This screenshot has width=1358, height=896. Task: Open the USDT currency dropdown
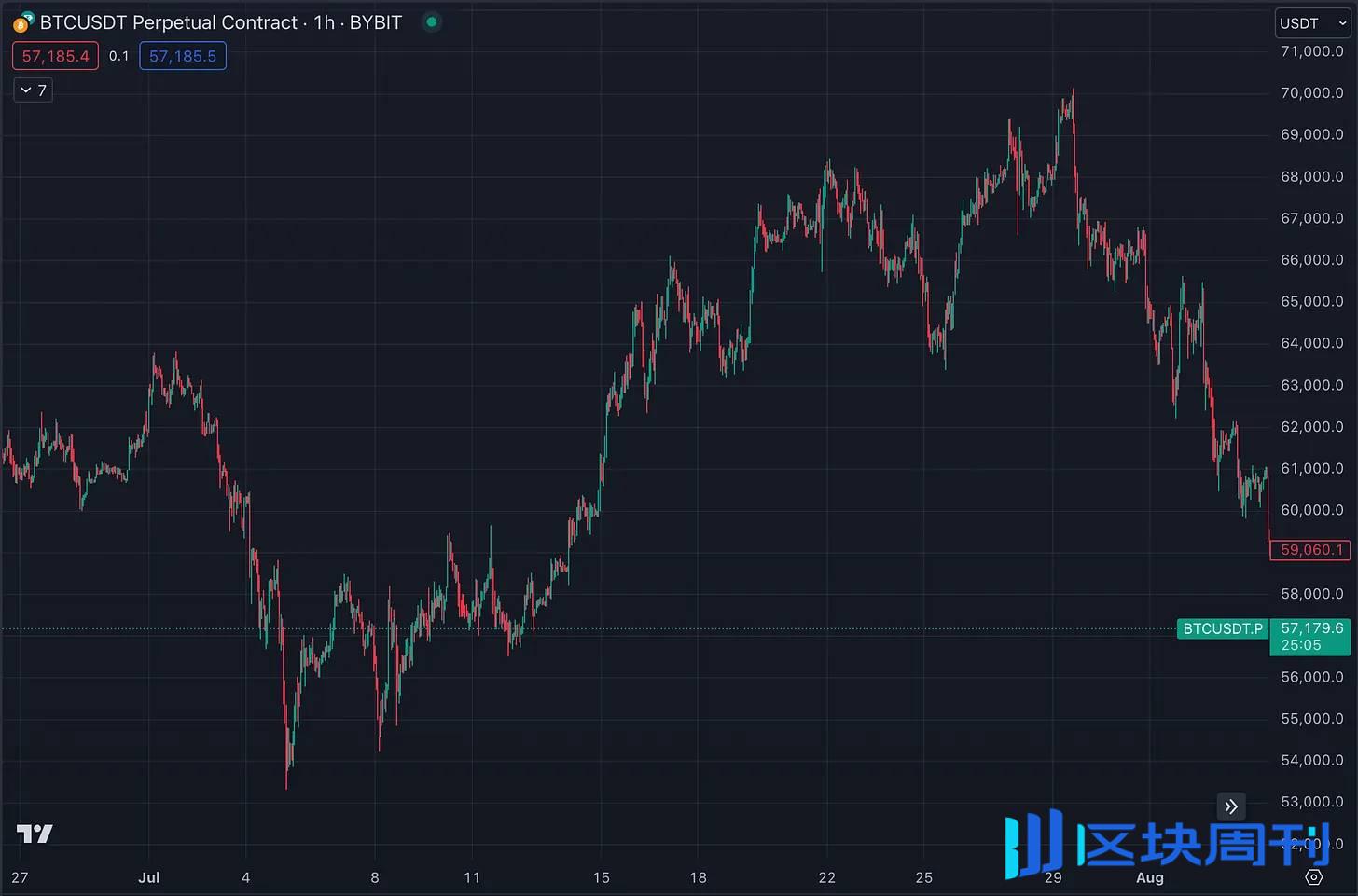coord(1313,23)
